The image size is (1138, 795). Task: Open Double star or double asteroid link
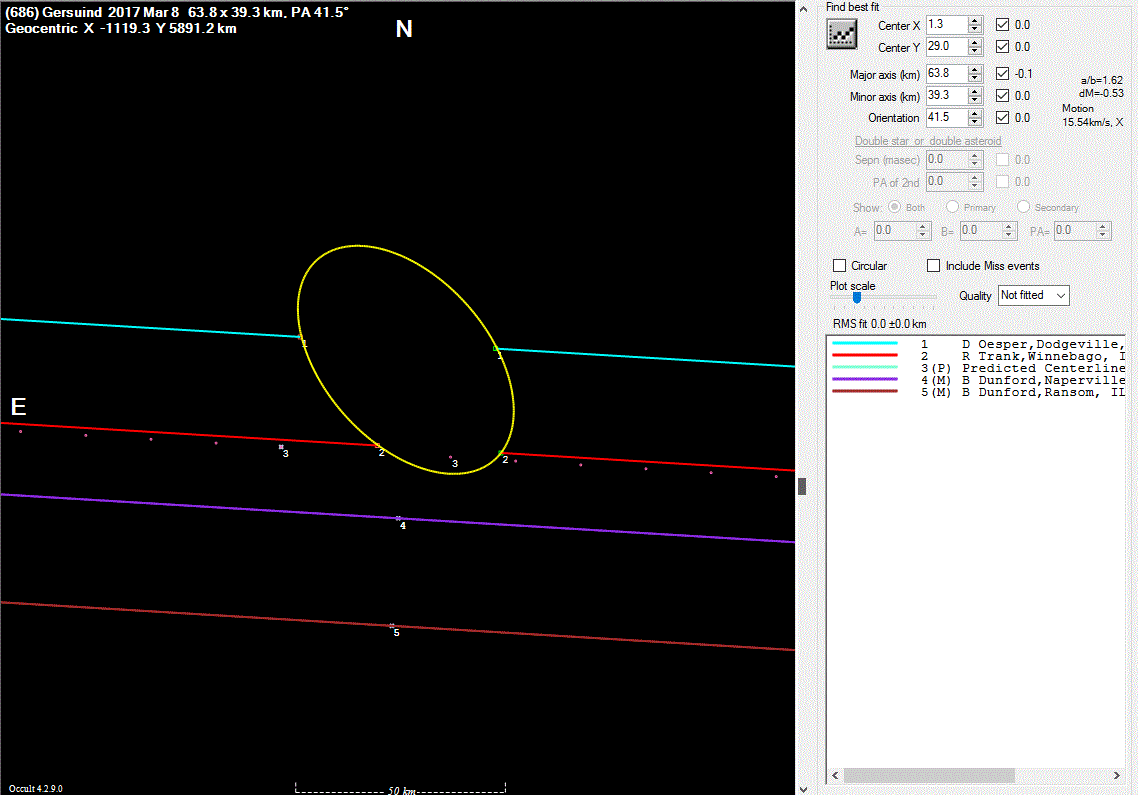coord(928,141)
